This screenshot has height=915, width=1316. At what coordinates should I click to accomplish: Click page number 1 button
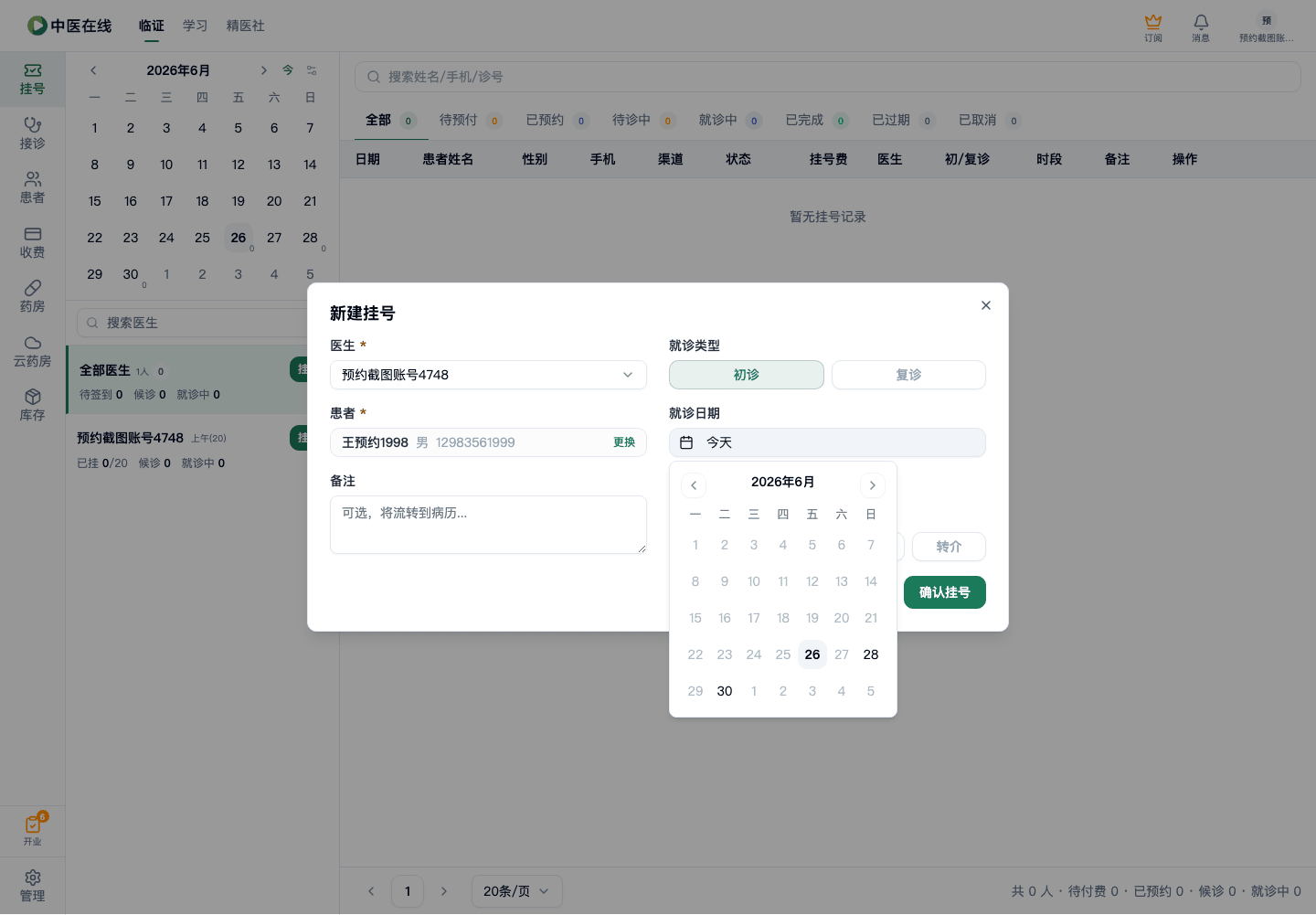408,891
